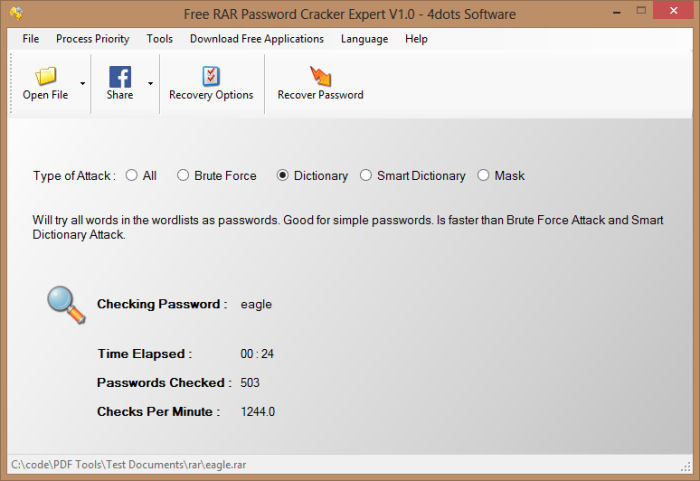Click the checks per minute value 1244.0
This screenshot has width=700, height=481.
tap(258, 412)
